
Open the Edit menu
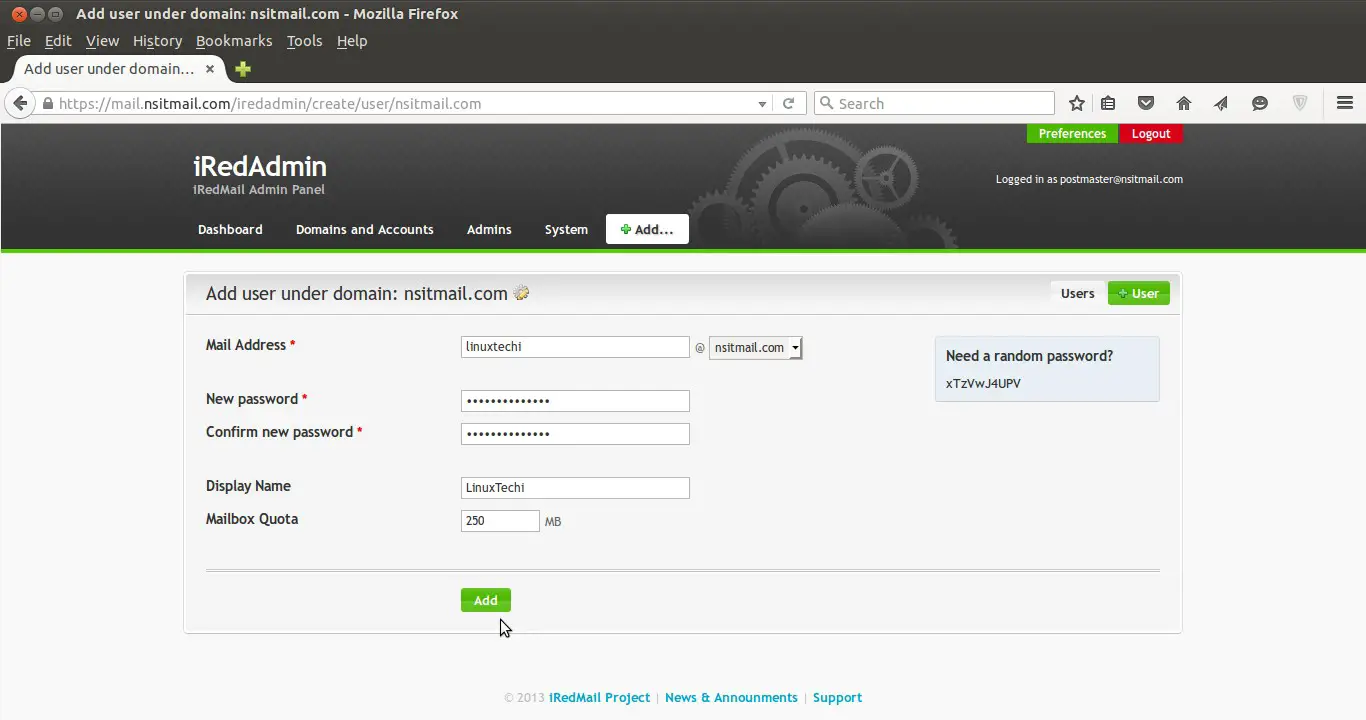[58, 41]
